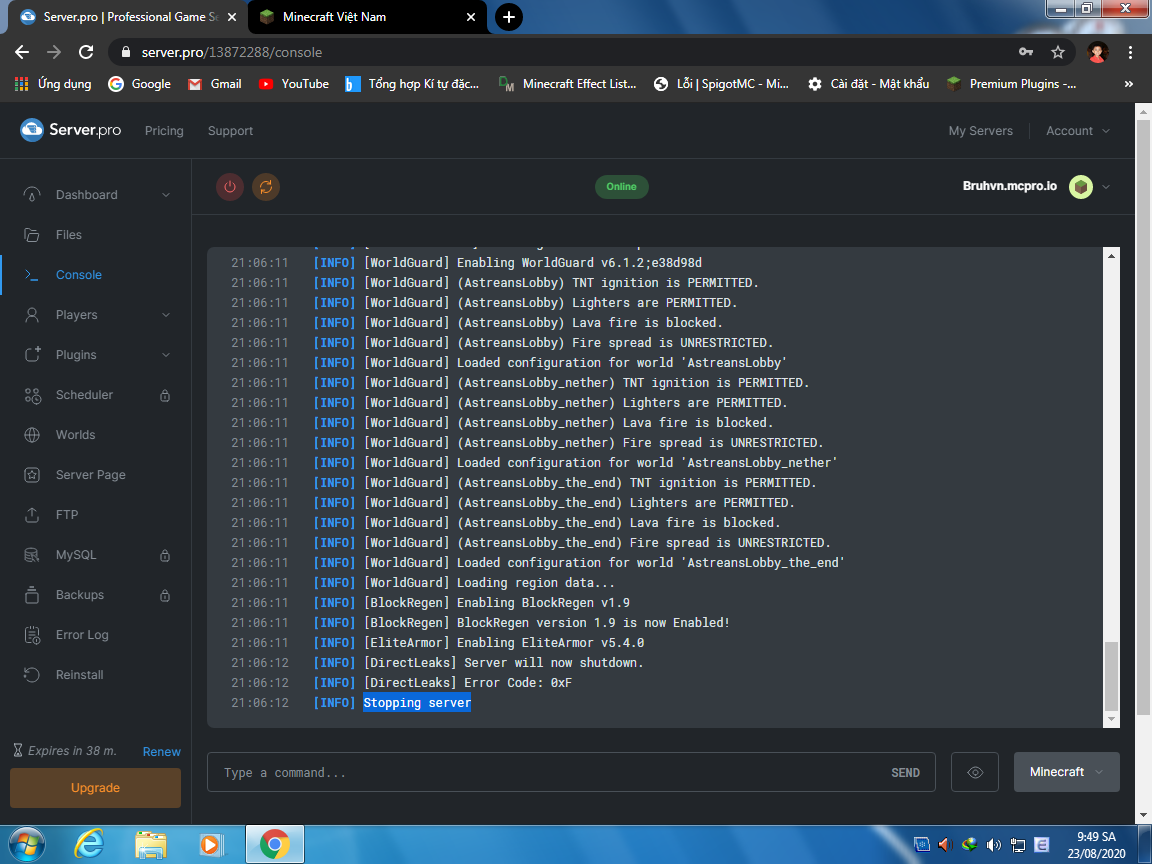Open the Account dropdown menu
Screen dimensions: 1152x864
(1077, 131)
